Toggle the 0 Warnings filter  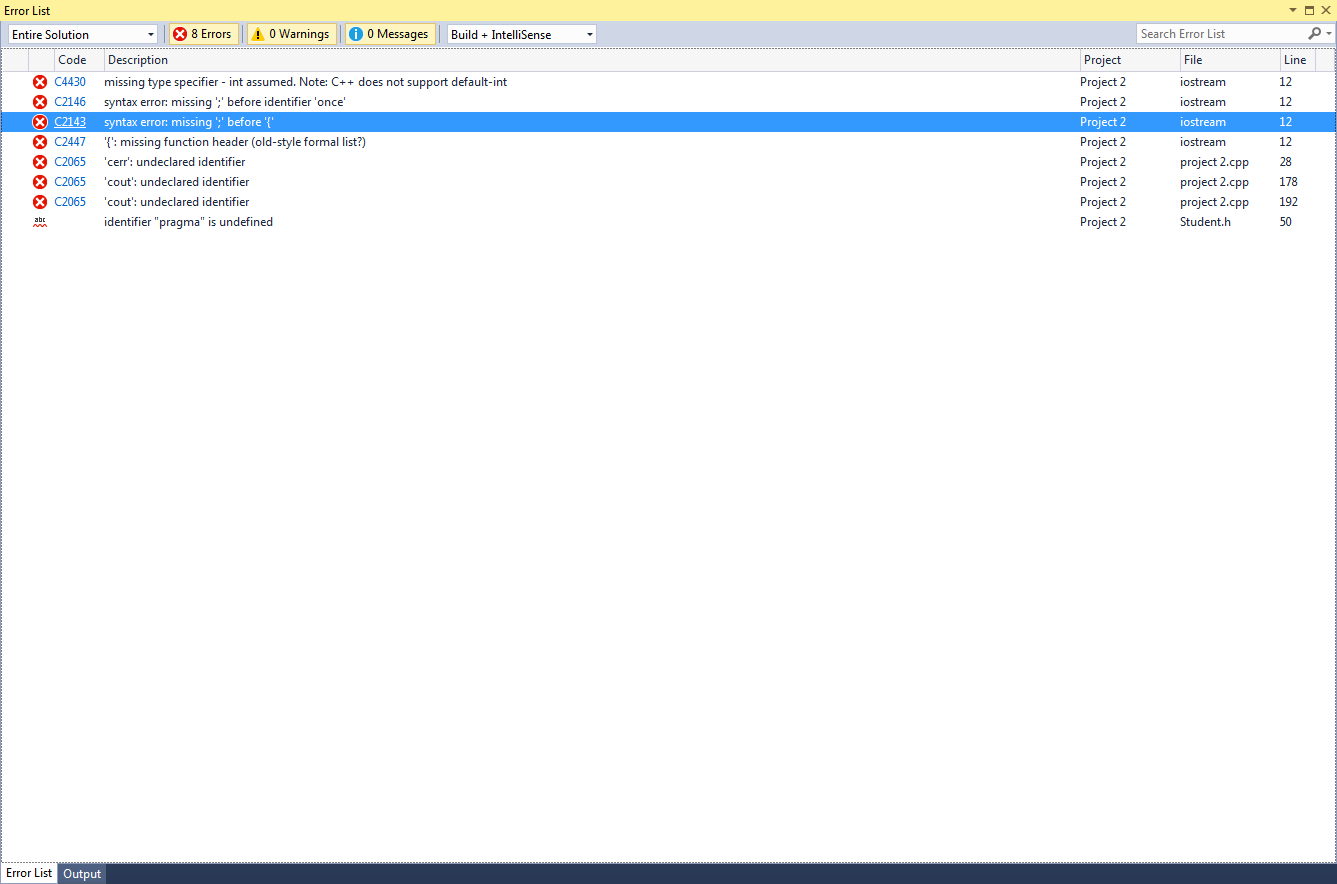[x=291, y=34]
